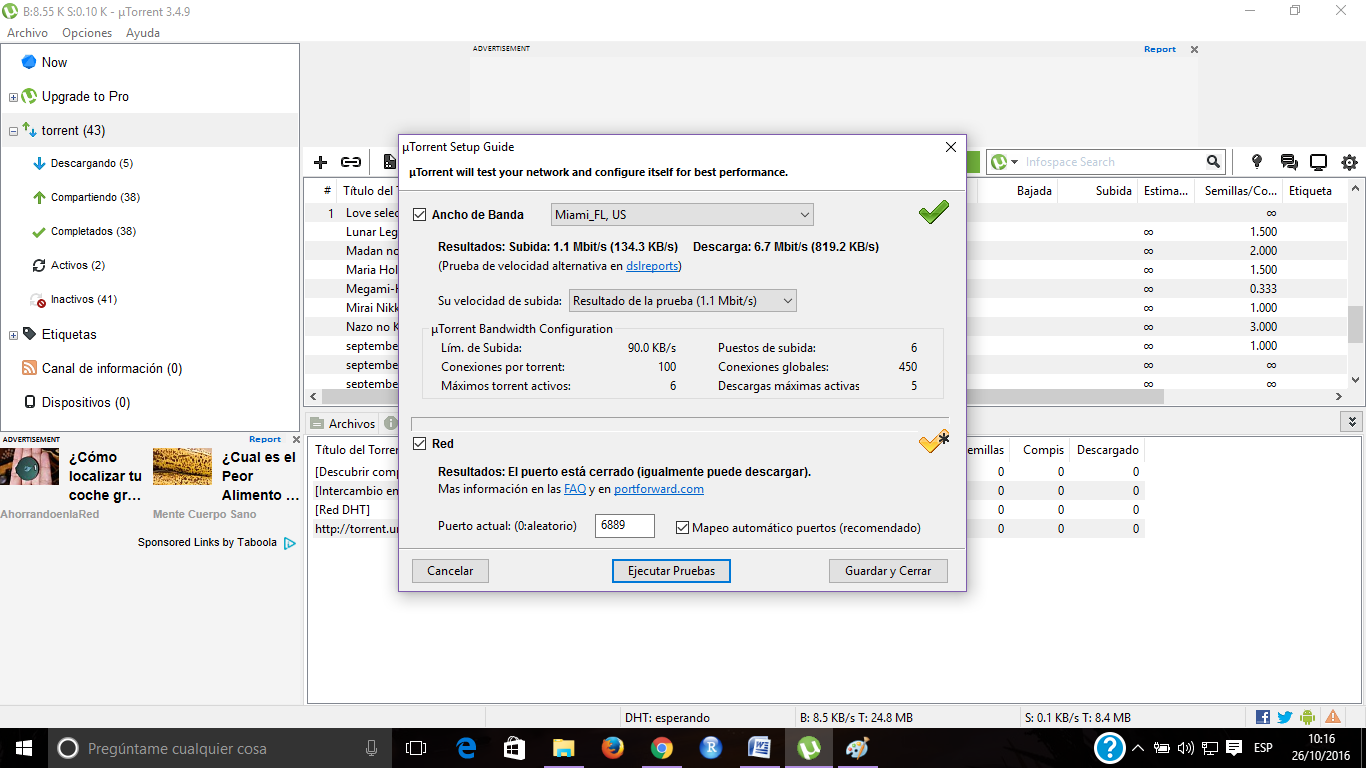
Task: Click the Facebook icon in status bar
Action: (1263, 717)
